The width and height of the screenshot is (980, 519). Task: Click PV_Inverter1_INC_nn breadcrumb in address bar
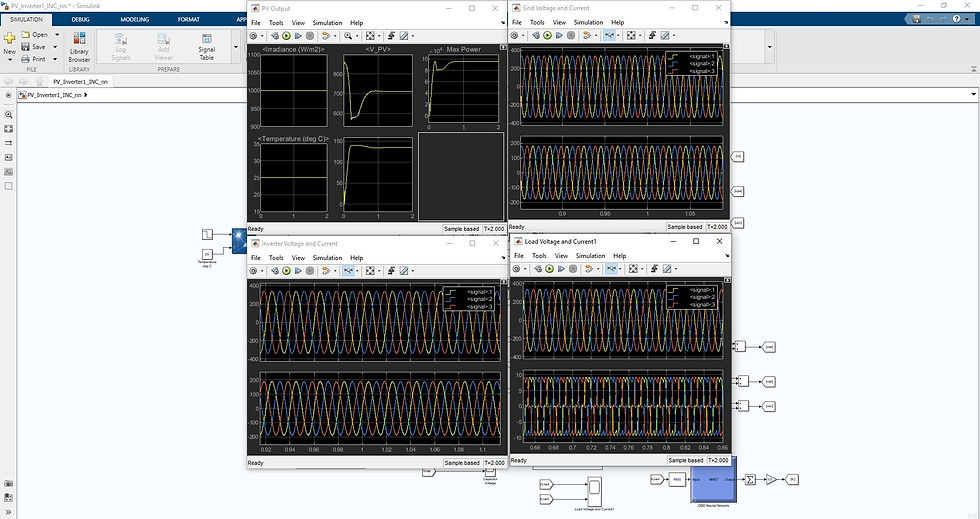pos(54,95)
